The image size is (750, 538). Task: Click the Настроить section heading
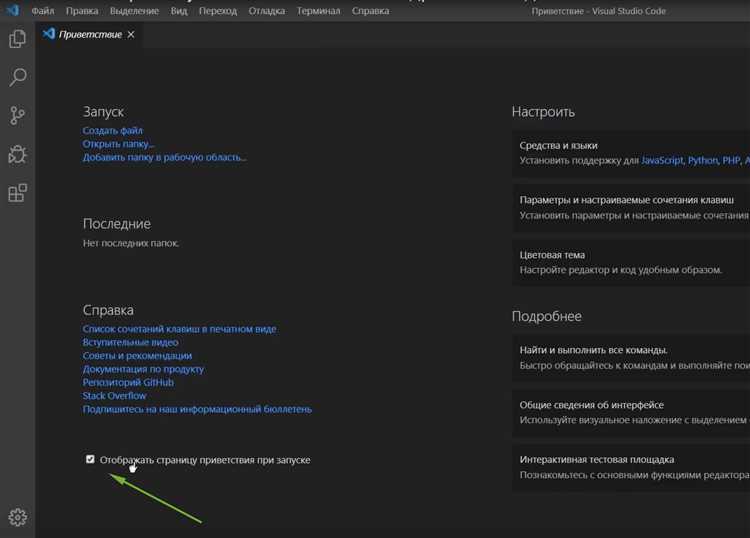point(543,112)
